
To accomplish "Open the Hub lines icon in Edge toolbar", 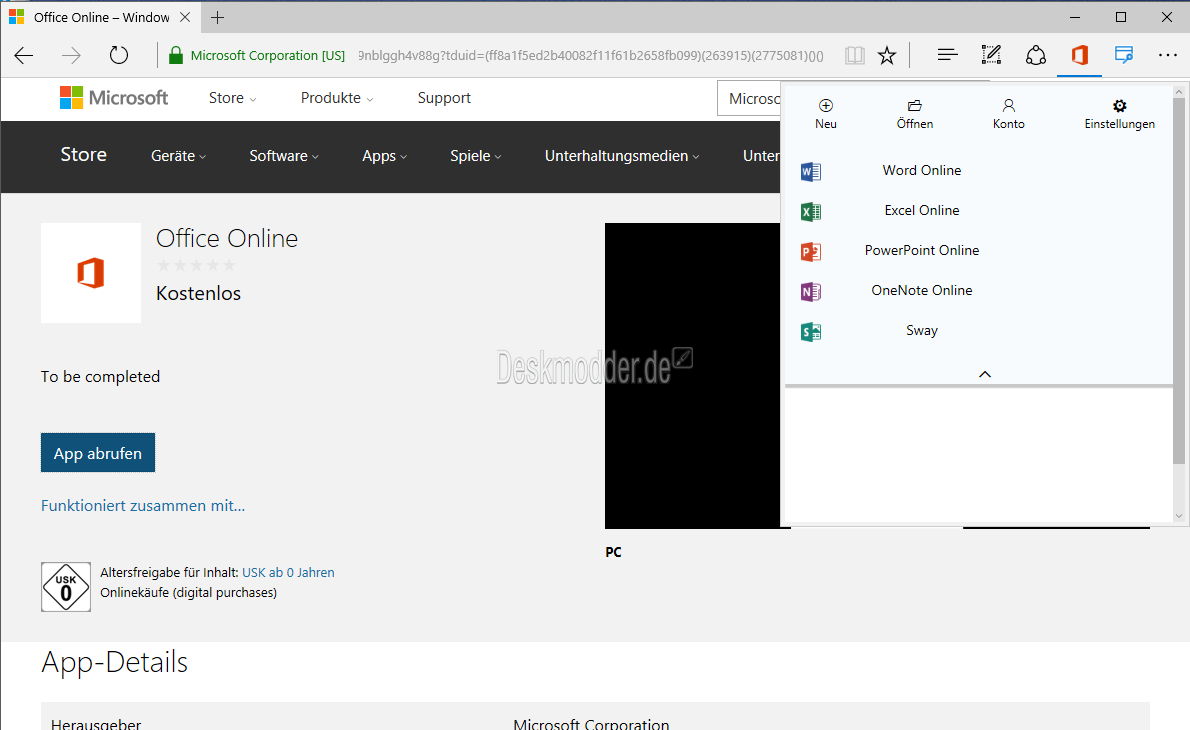I will [947, 55].
